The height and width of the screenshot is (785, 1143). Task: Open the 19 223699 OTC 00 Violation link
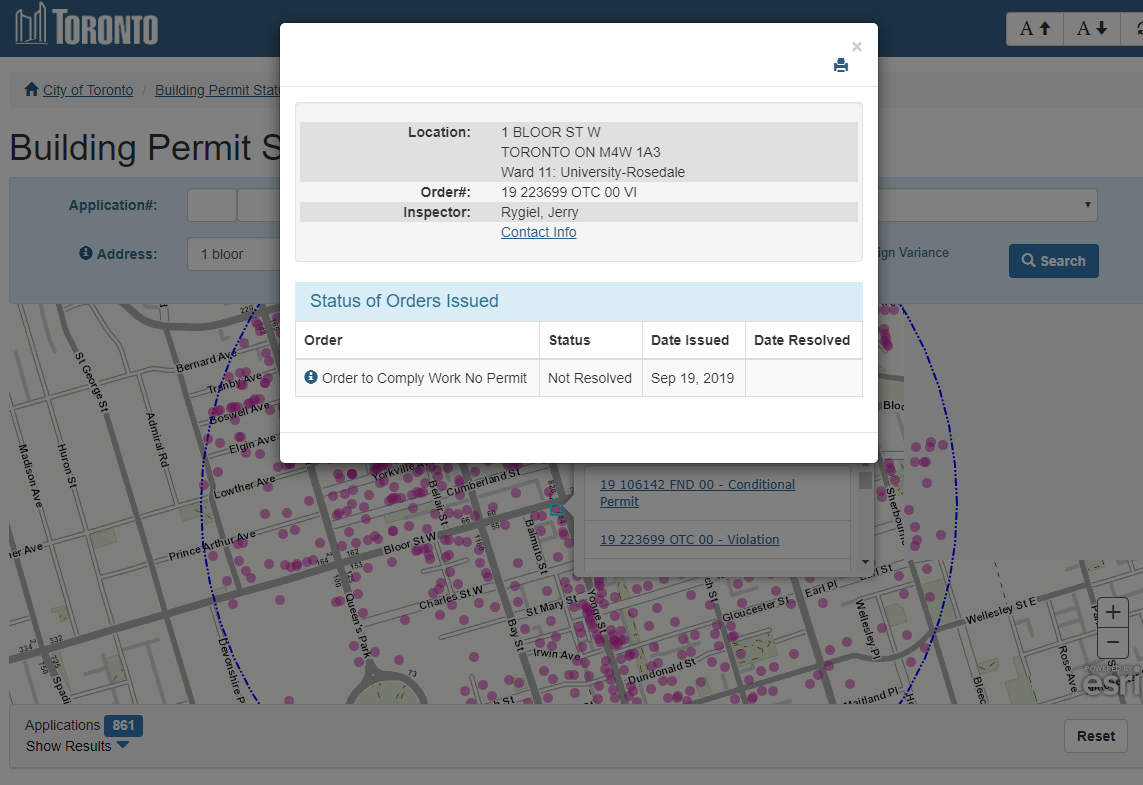pyautogui.click(x=689, y=539)
